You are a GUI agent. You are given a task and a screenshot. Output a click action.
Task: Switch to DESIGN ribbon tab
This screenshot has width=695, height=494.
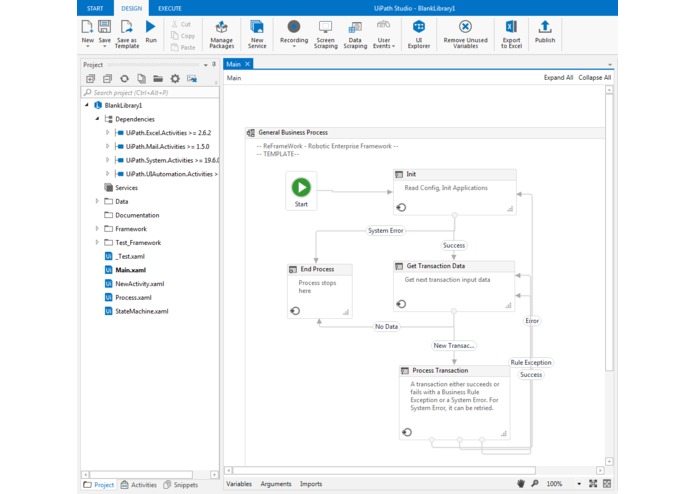(132, 8)
